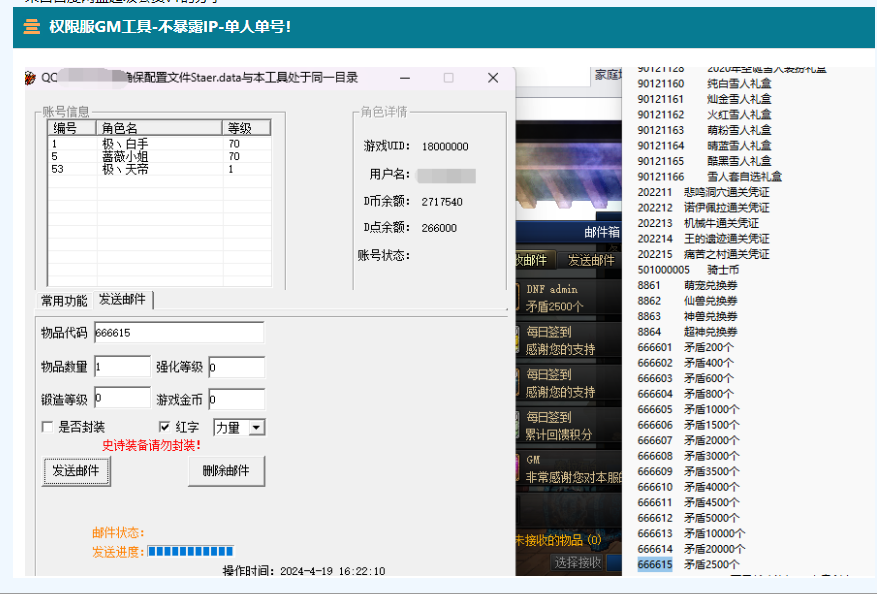Viewport: 877px width, 594px height.
Task: Enable the 是否封装 checkbox
Action: pyautogui.click(x=48, y=428)
